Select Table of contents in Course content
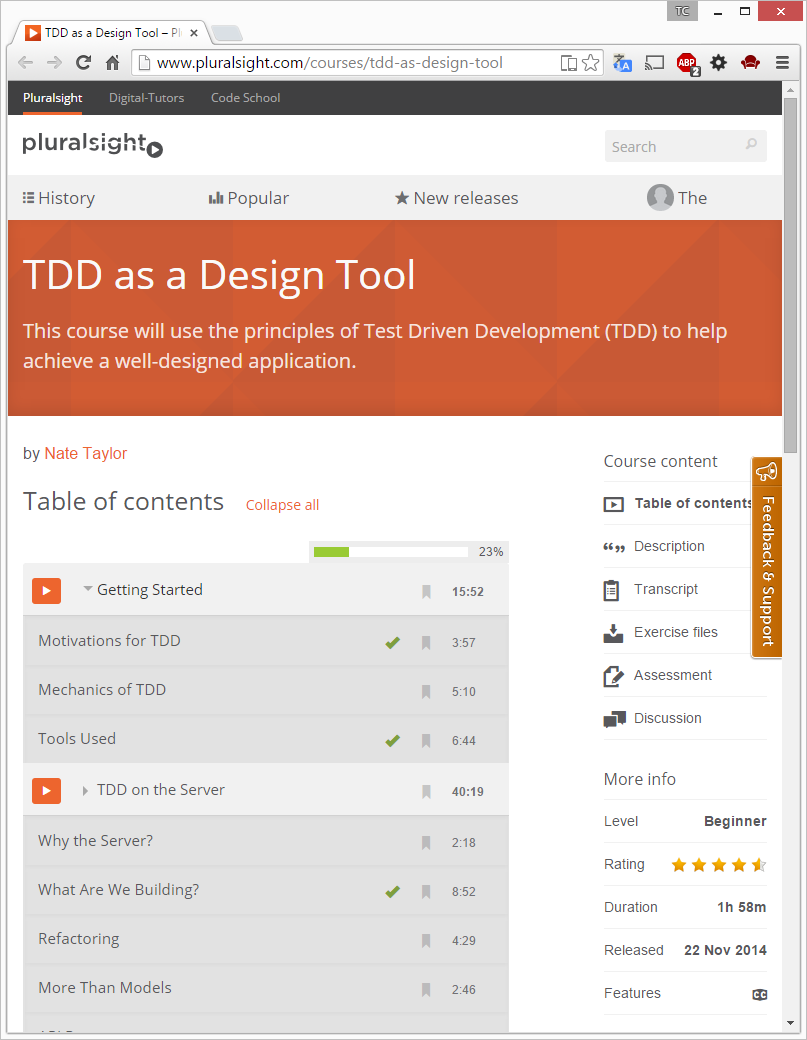 pos(694,503)
